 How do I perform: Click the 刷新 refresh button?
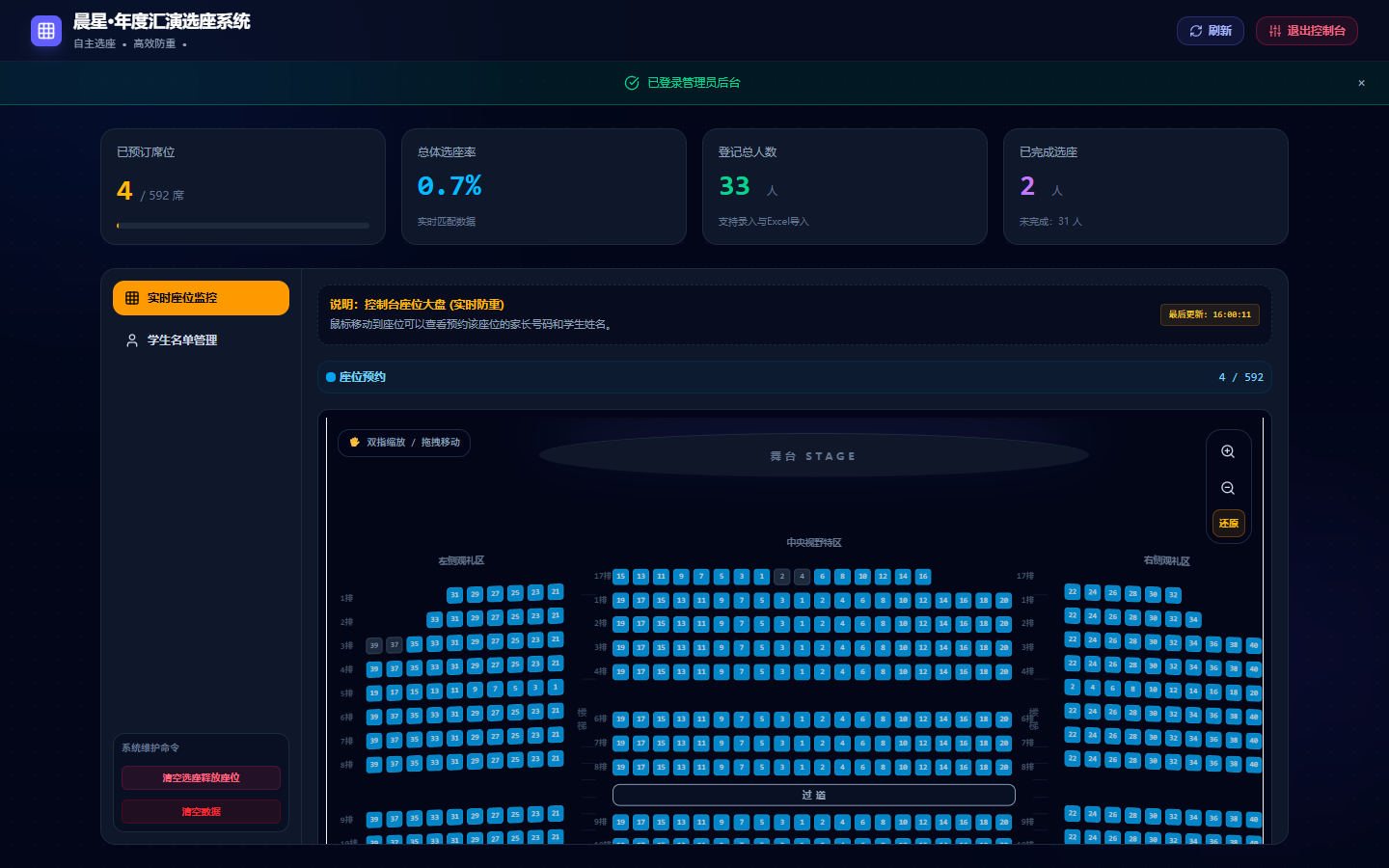pyautogui.click(x=1211, y=31)
